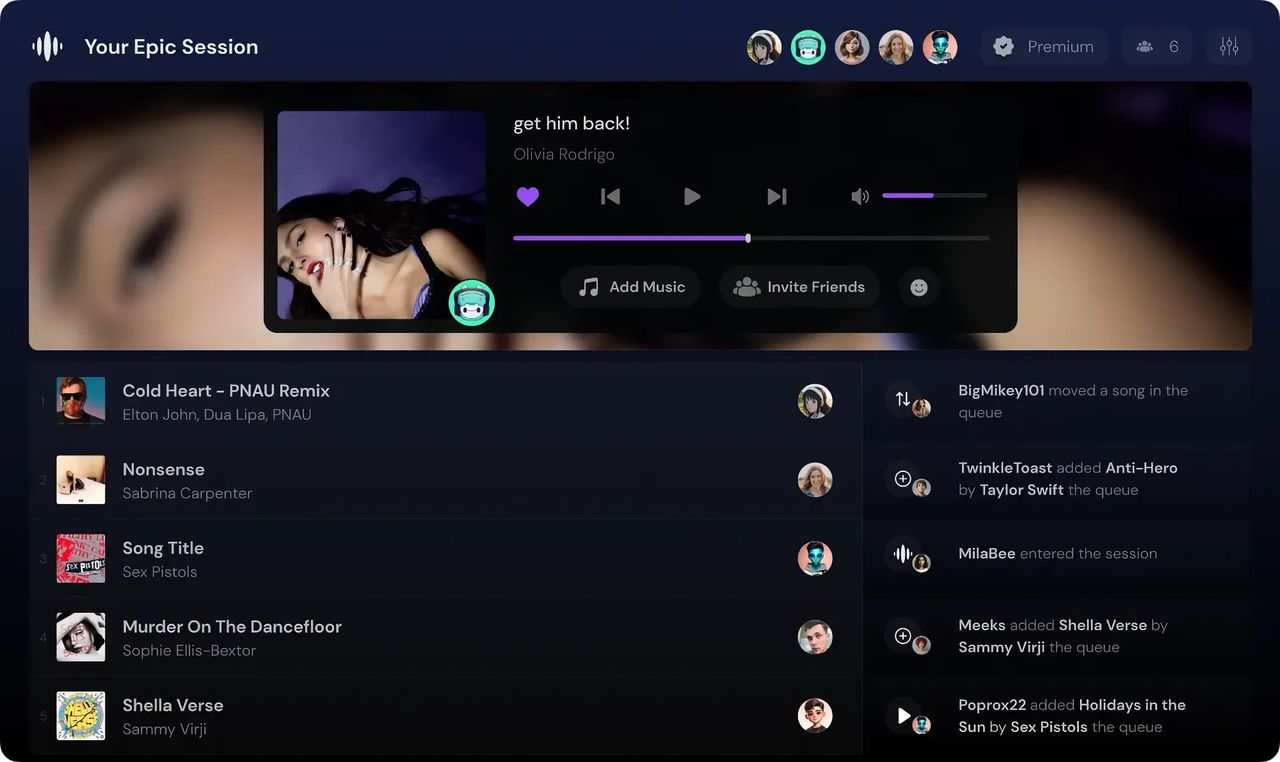The image size is (1280, 762).
Task: Open the 6 listeners count button
Action: coord(1157,47)
